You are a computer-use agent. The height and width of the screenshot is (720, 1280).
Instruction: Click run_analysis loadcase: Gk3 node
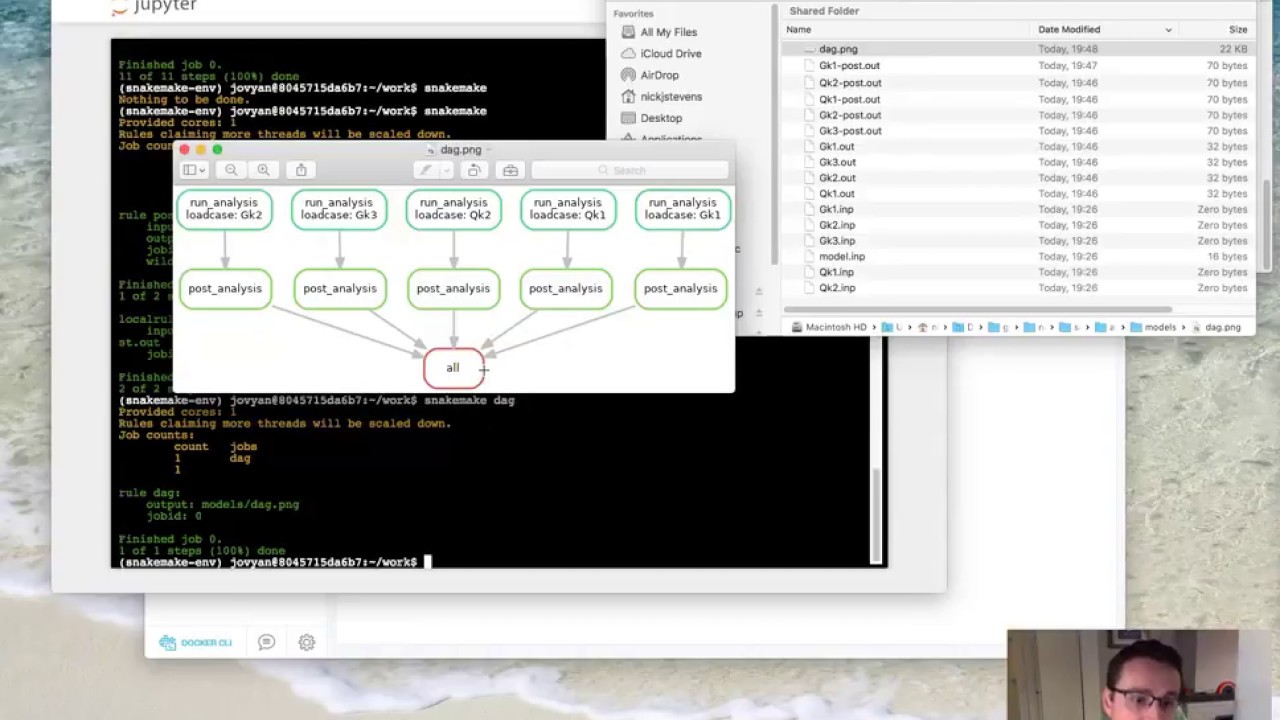coord(339,209)
